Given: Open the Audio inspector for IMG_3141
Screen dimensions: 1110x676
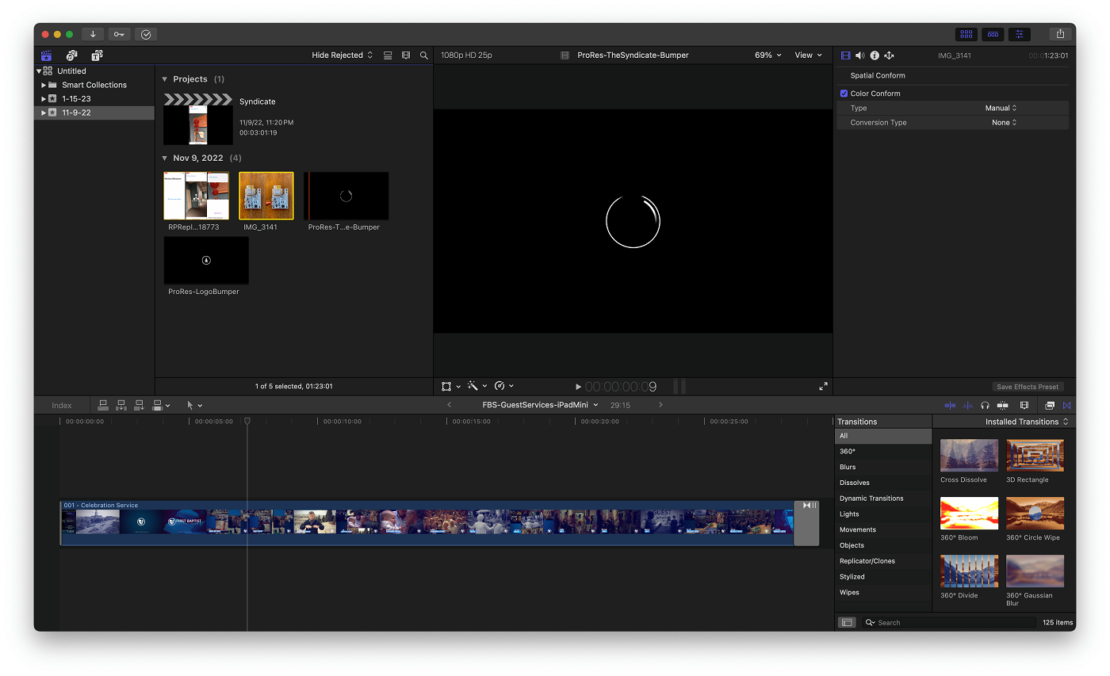Looking at the screenshot, I should (858, 55).
